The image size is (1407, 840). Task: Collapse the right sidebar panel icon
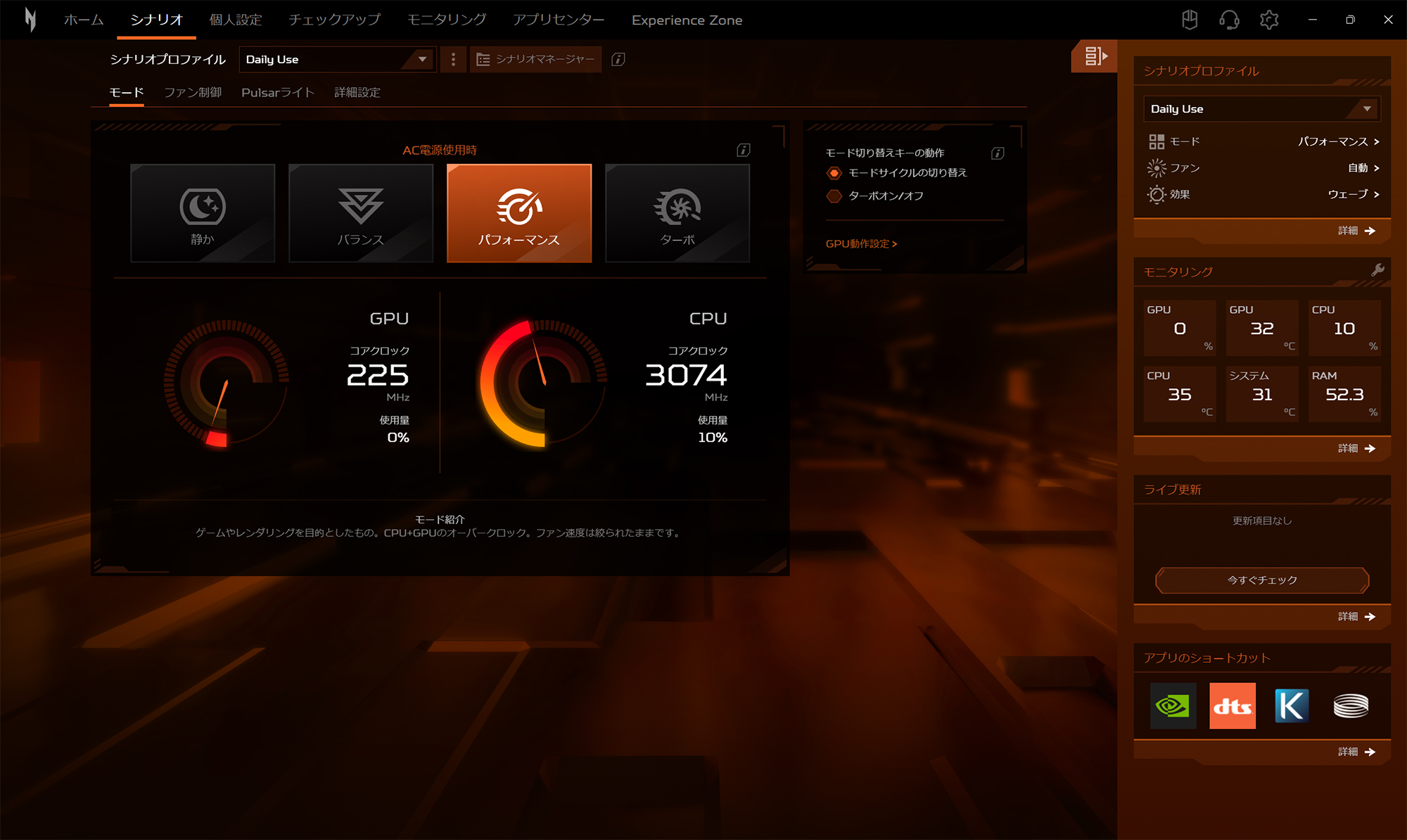(1095, 56)
